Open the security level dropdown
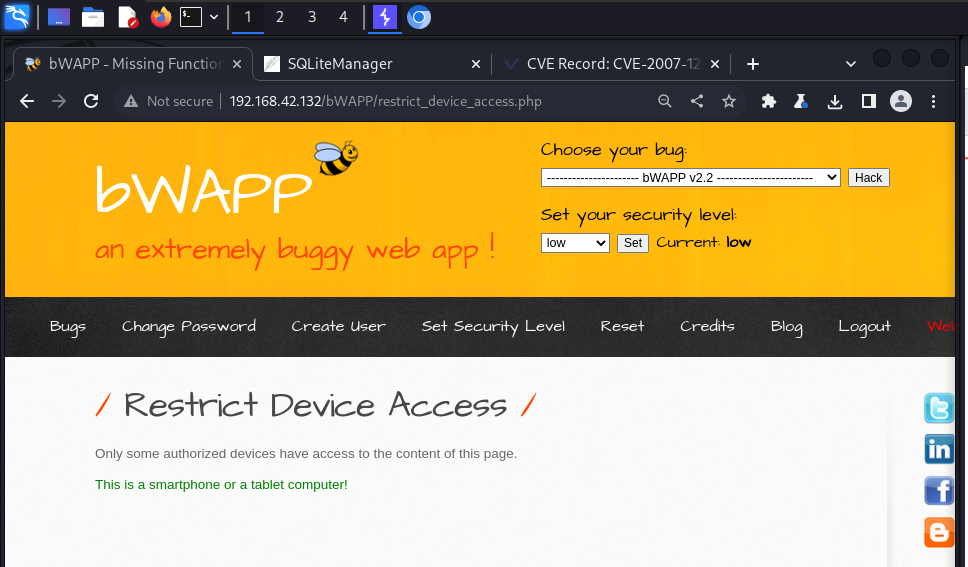The width and height of the screenshot is (968, 567). [575, 243]
